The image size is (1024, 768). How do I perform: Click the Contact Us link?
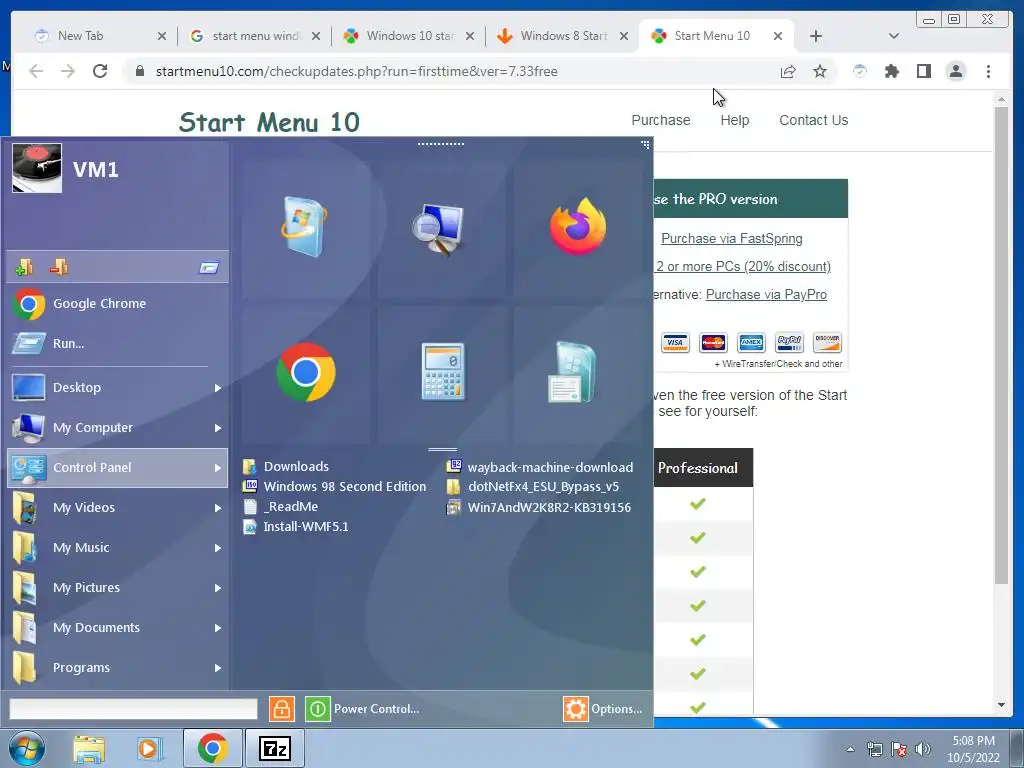click(x=813, y=120)
